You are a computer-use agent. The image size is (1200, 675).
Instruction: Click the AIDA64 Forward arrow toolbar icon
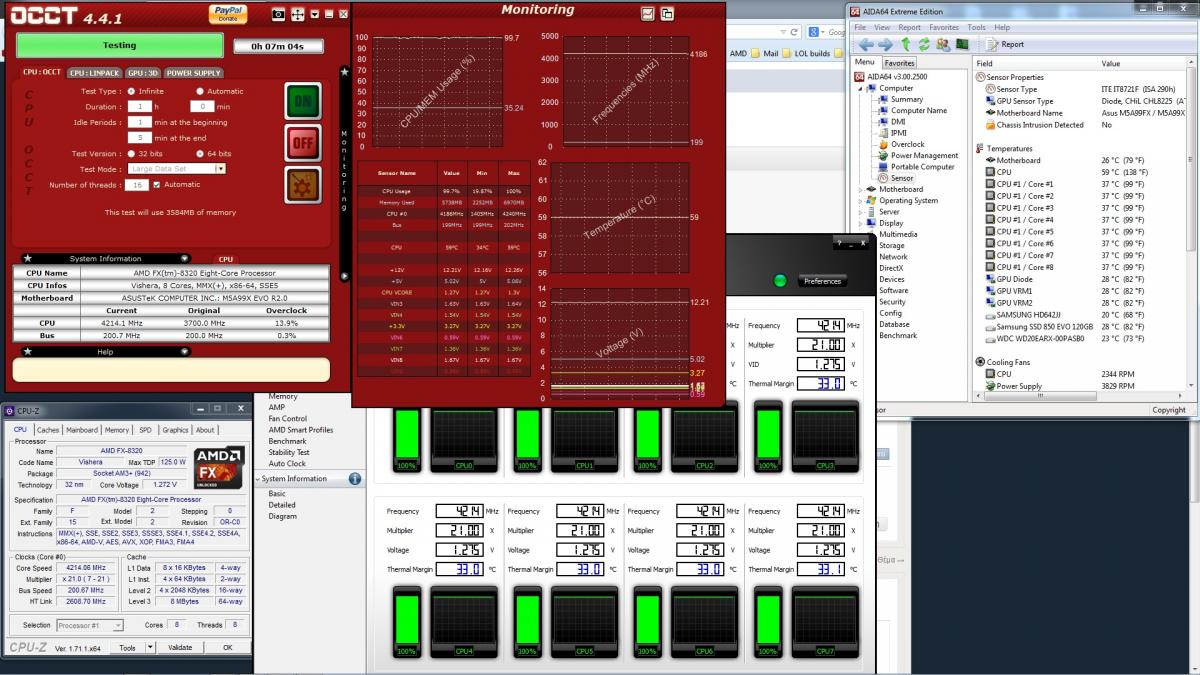coord(886,44)
